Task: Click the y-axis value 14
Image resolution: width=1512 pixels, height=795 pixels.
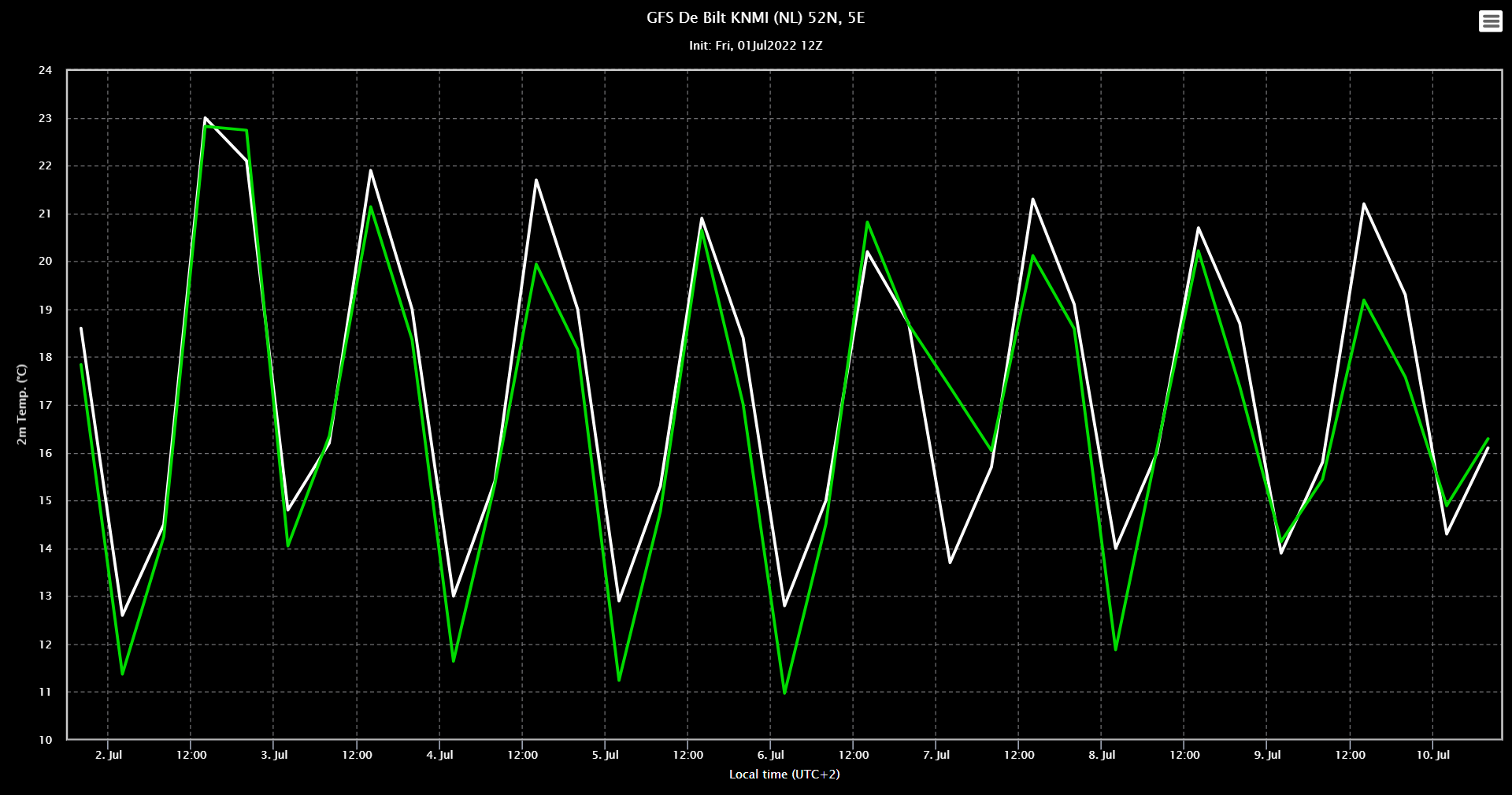Action: [45, 548]
